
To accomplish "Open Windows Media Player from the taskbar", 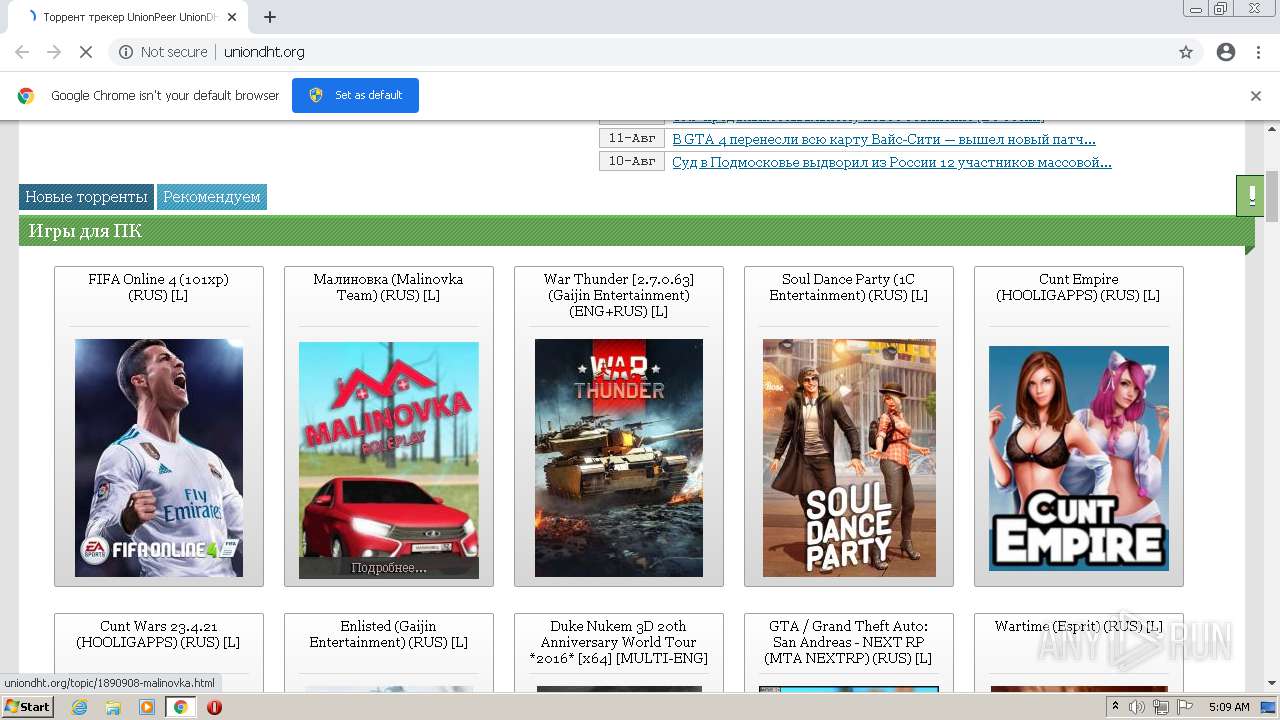I will pos(147,707).
